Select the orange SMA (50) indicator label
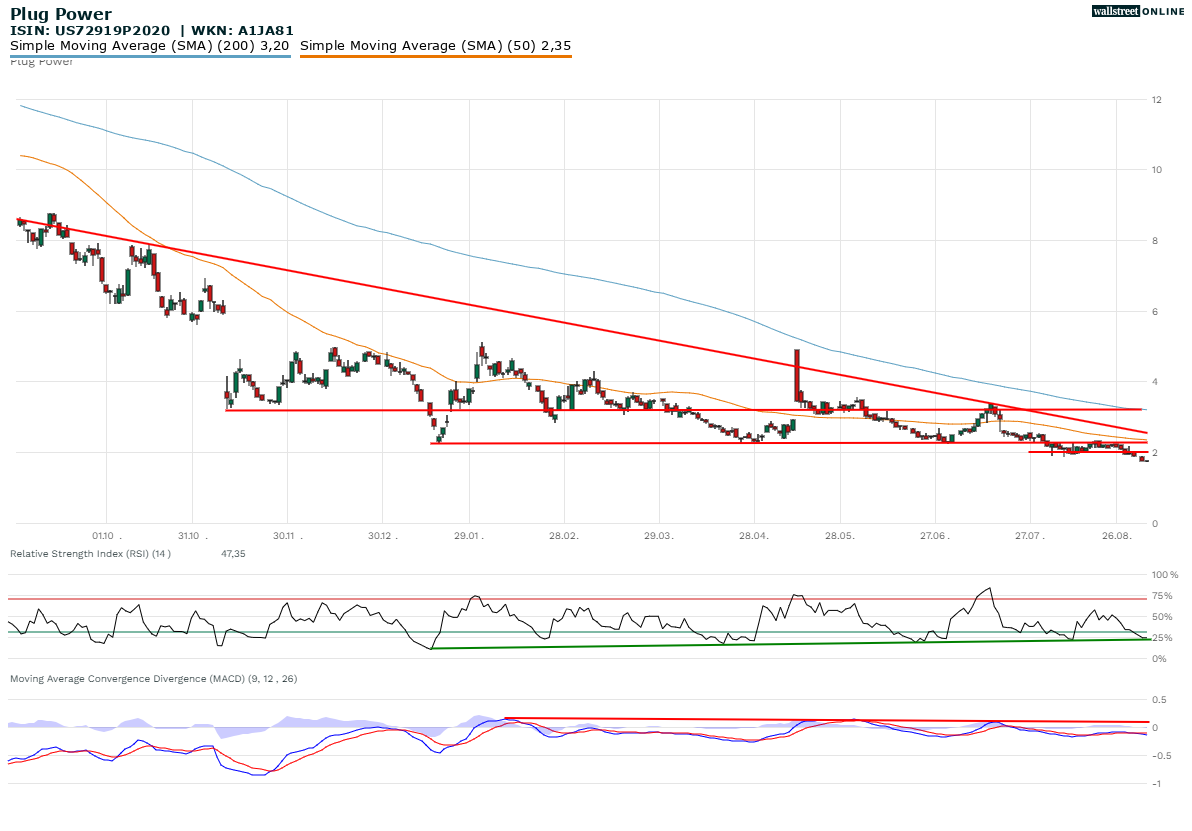 pos(435,45)
